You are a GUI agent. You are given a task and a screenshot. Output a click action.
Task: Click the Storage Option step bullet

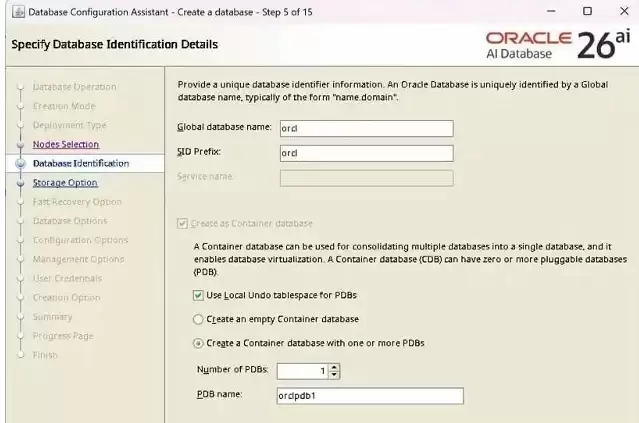[x=20, y=183]
